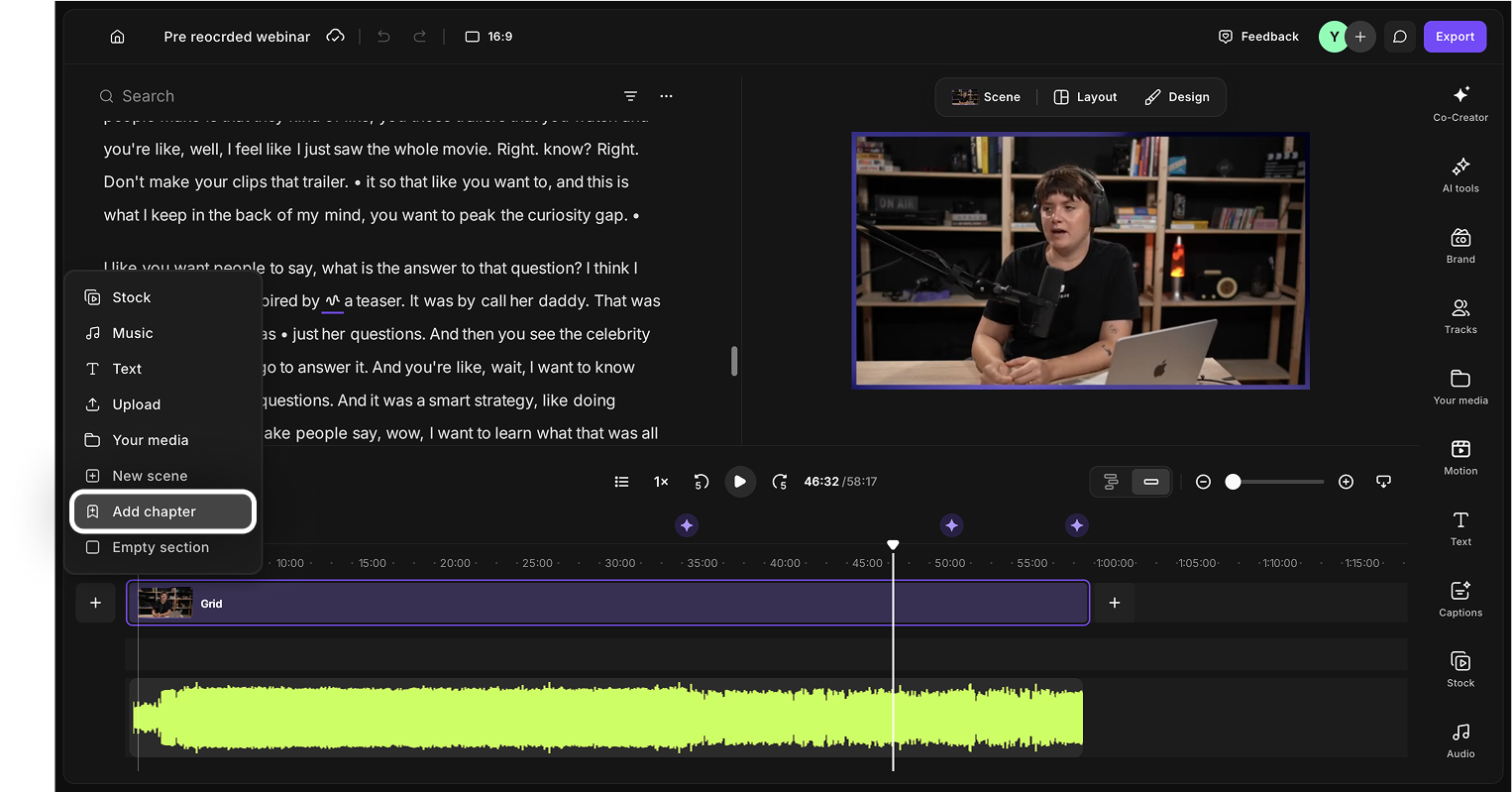This screenshot has width=1512, height=792.
Task: Open the three-dot more options menu
Action: (x=666, y=96)
